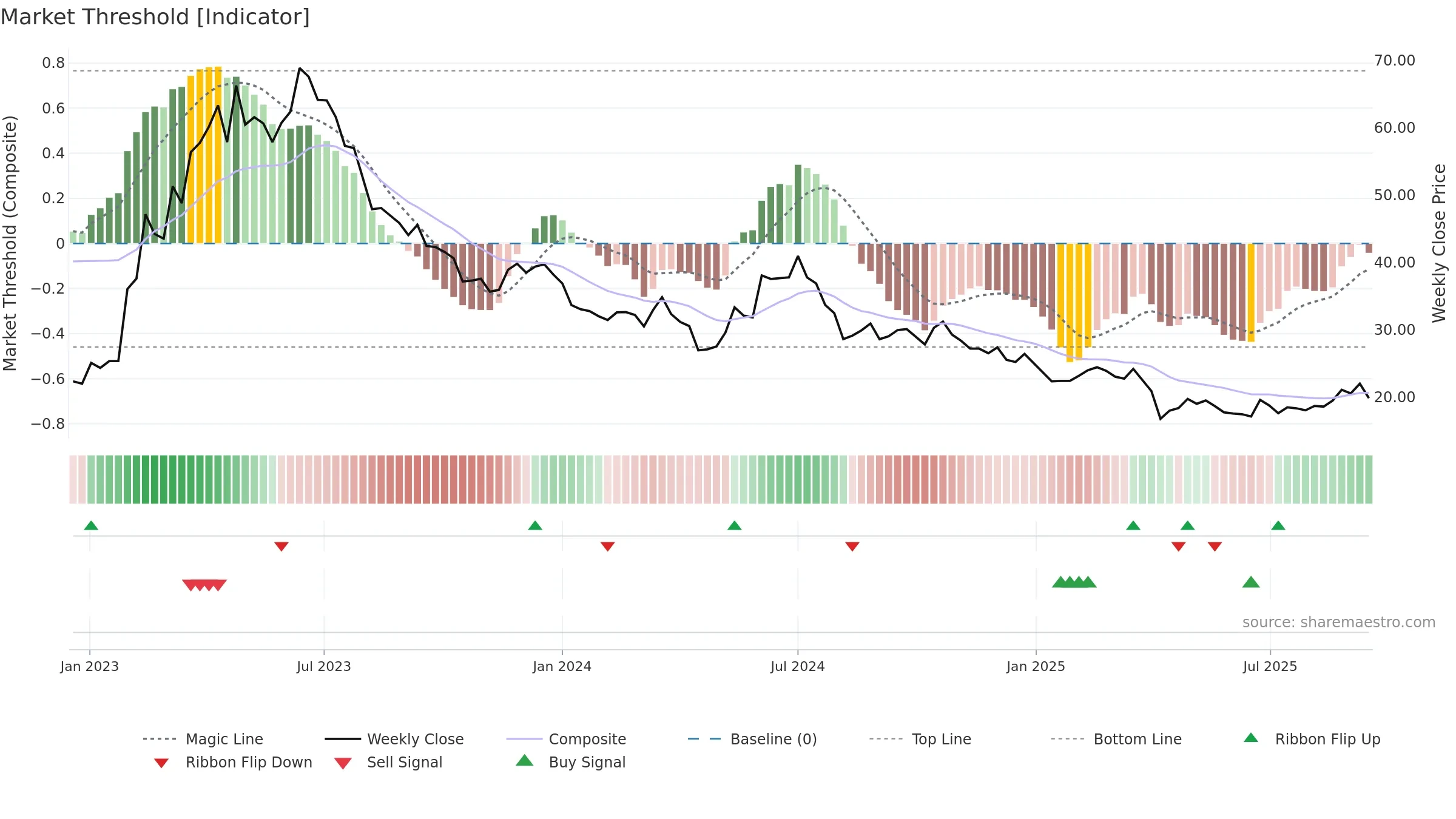The width and height of the screenshot is (1456, 819).
Task: Click the ribbon flip down triangle before Jul 2023
Action: point(281,547)
